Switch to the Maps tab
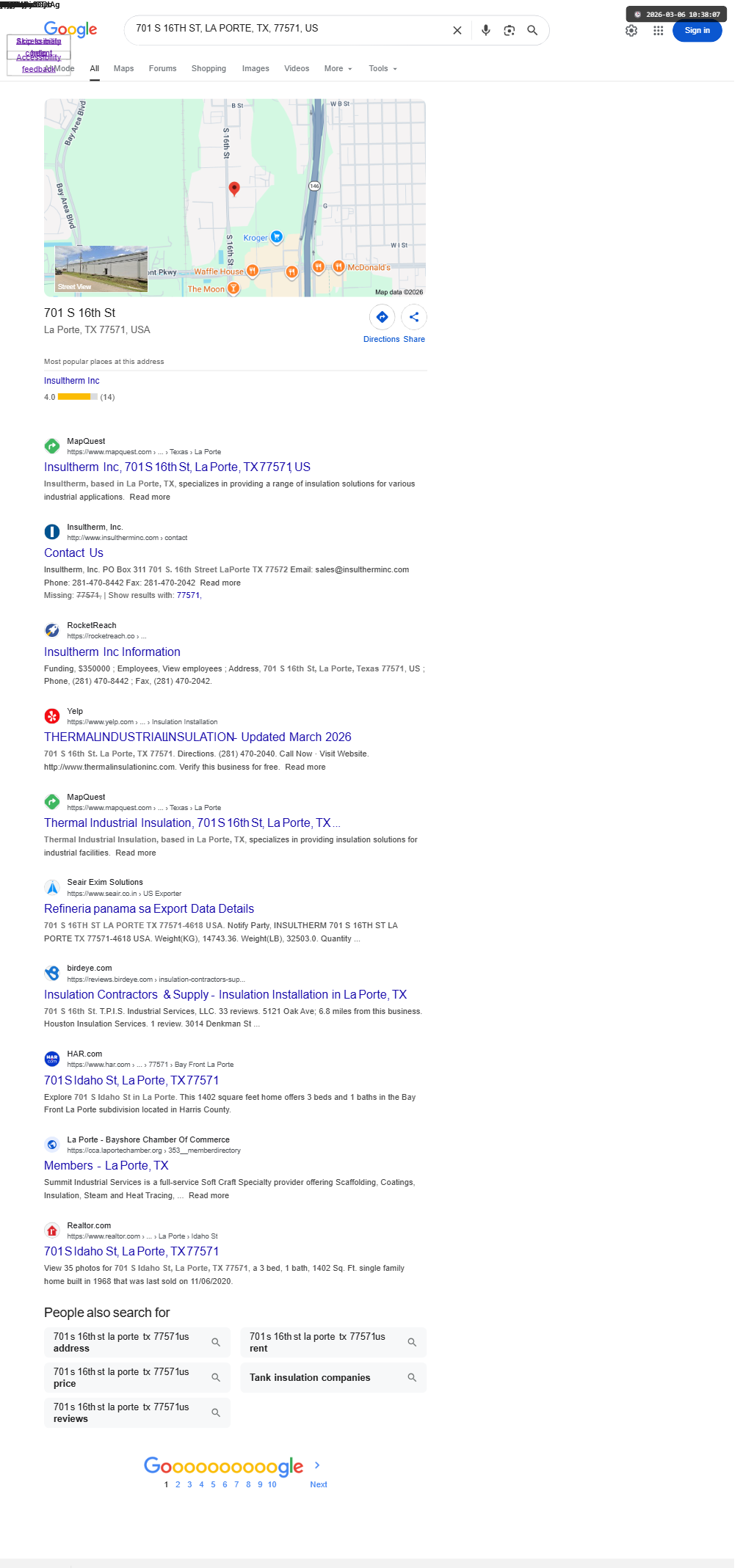This screenshot has width=743, height=1568. tap(123, 68)
